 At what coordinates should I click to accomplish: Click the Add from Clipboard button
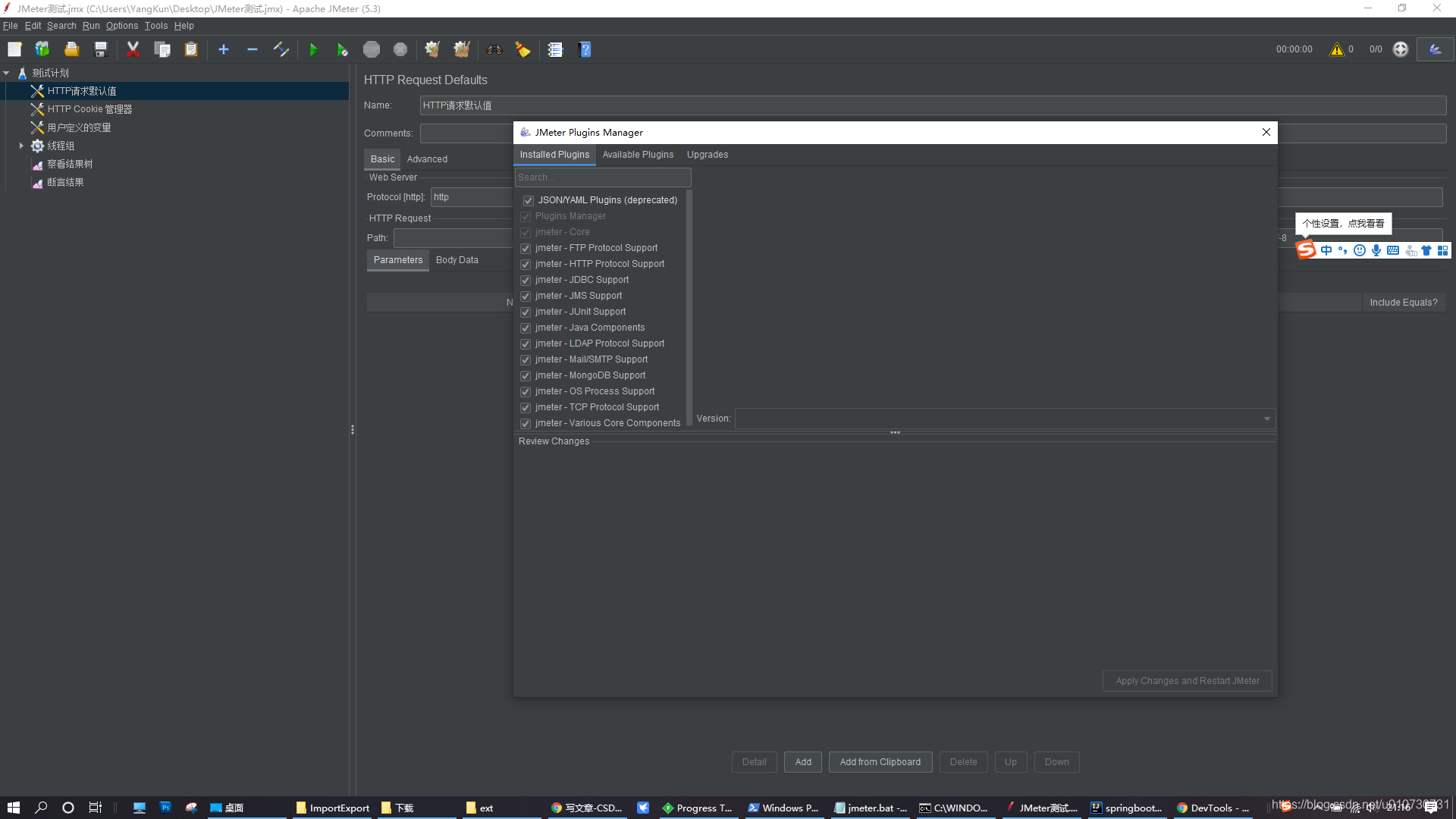880,762
